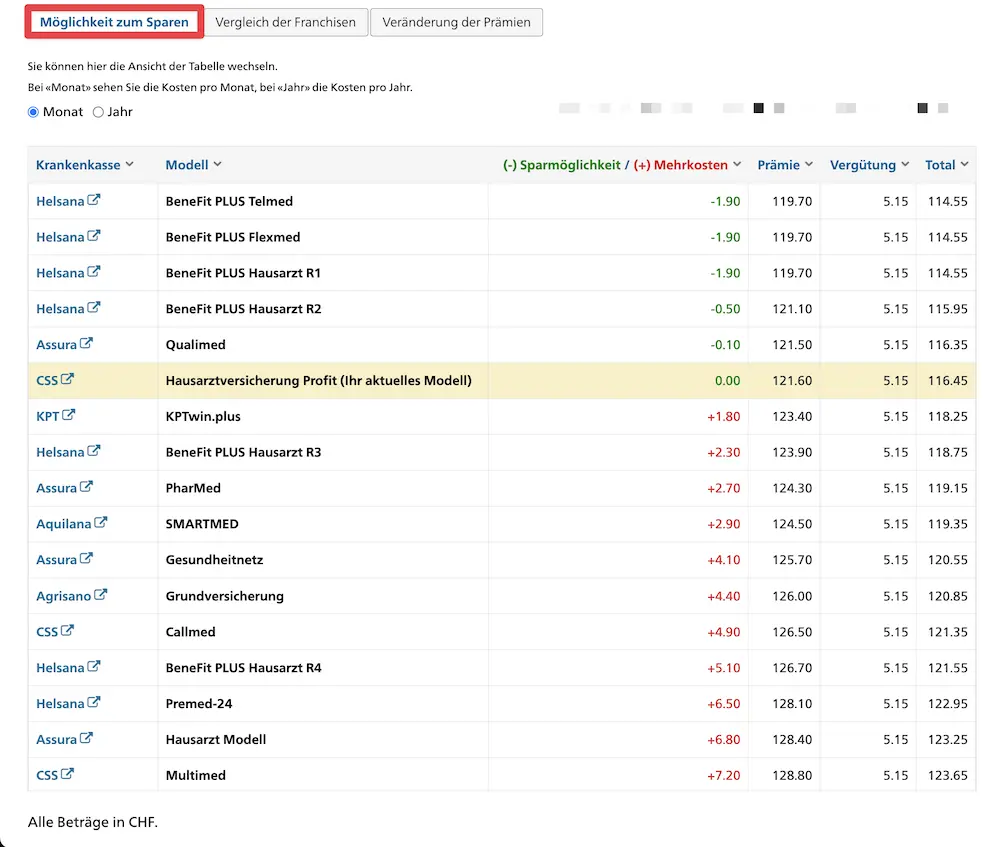
Task: Open Helsana link in BeneFit PLUS Telmed row
Action: [x=60, y=202]
